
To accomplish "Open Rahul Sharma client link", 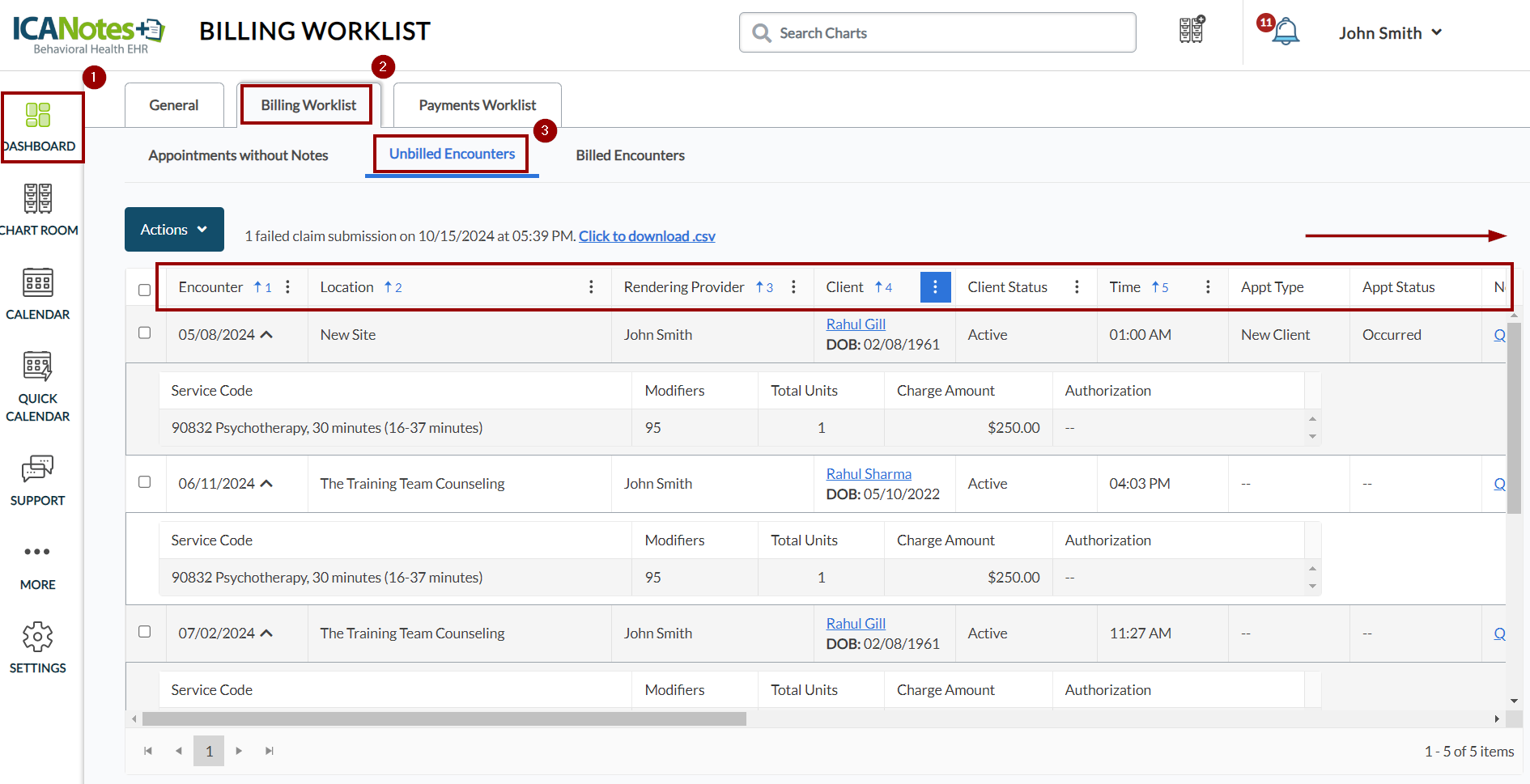I will coord(869,474).
